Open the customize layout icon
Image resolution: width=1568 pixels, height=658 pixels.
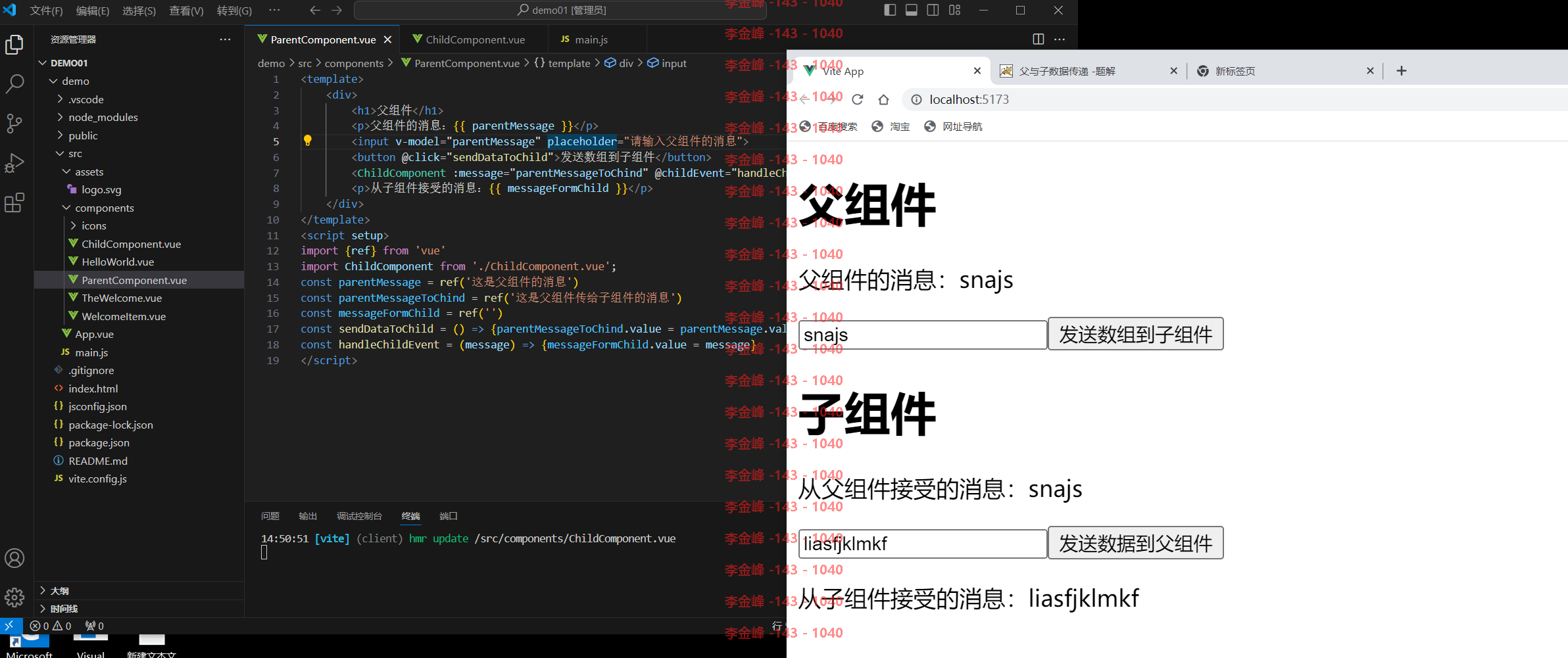[954, 10]
